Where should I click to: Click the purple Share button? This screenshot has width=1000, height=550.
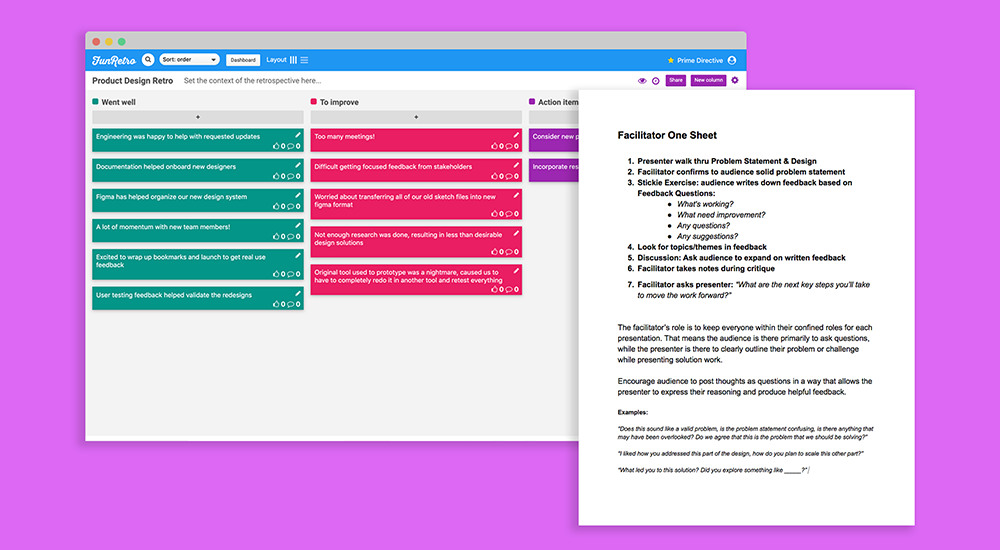pyautogui.click(x=676, y=80)
